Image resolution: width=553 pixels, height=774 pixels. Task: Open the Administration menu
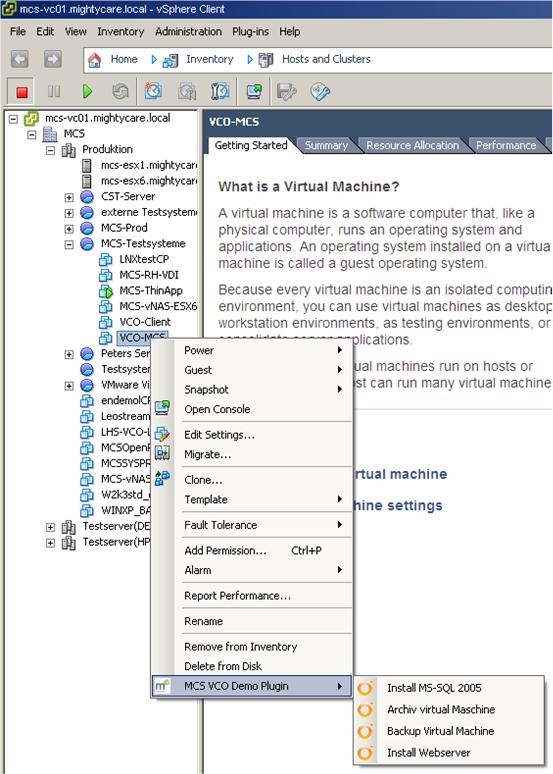[x=189, y=32]
